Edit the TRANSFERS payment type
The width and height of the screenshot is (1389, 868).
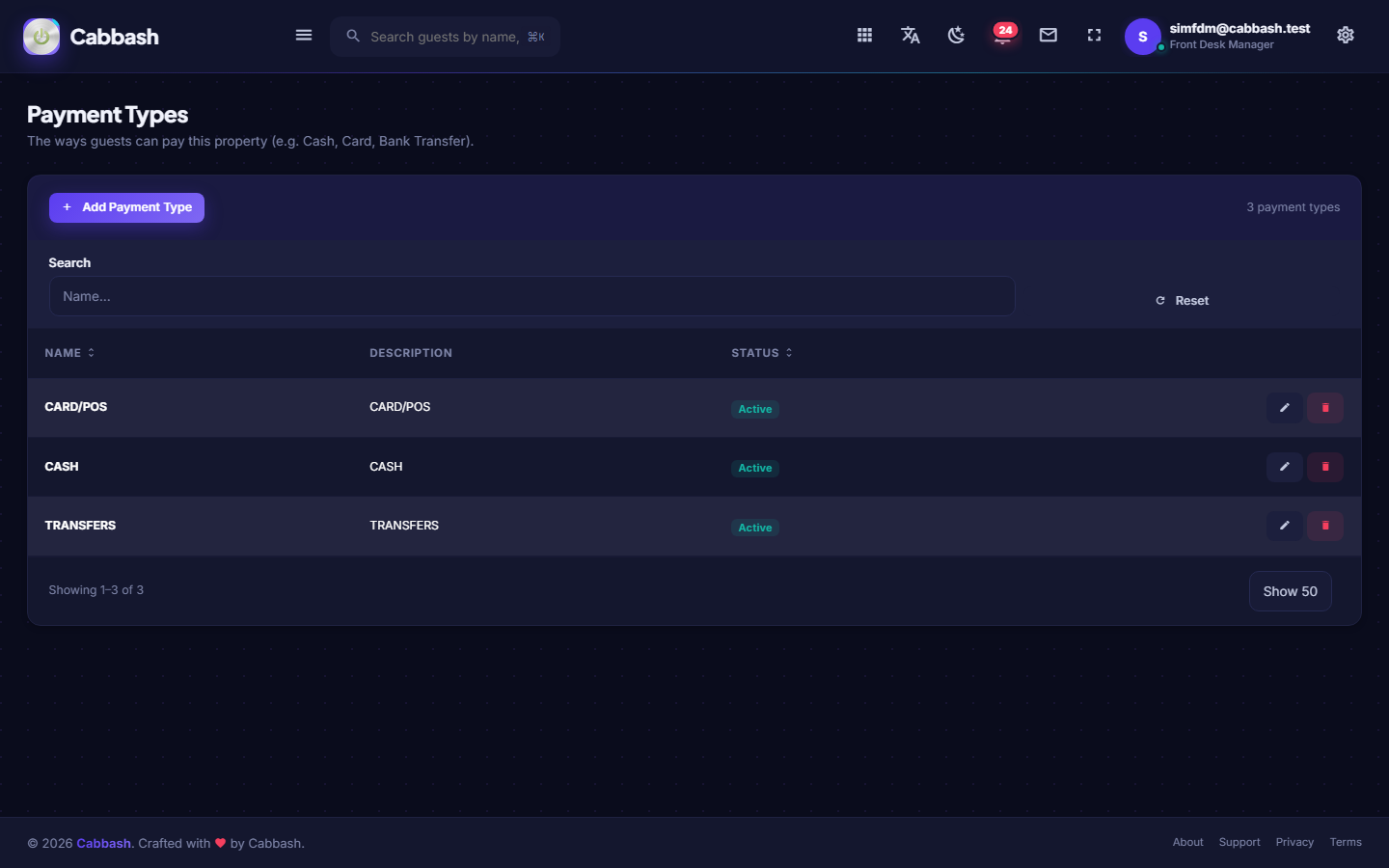coord(1285,526)
